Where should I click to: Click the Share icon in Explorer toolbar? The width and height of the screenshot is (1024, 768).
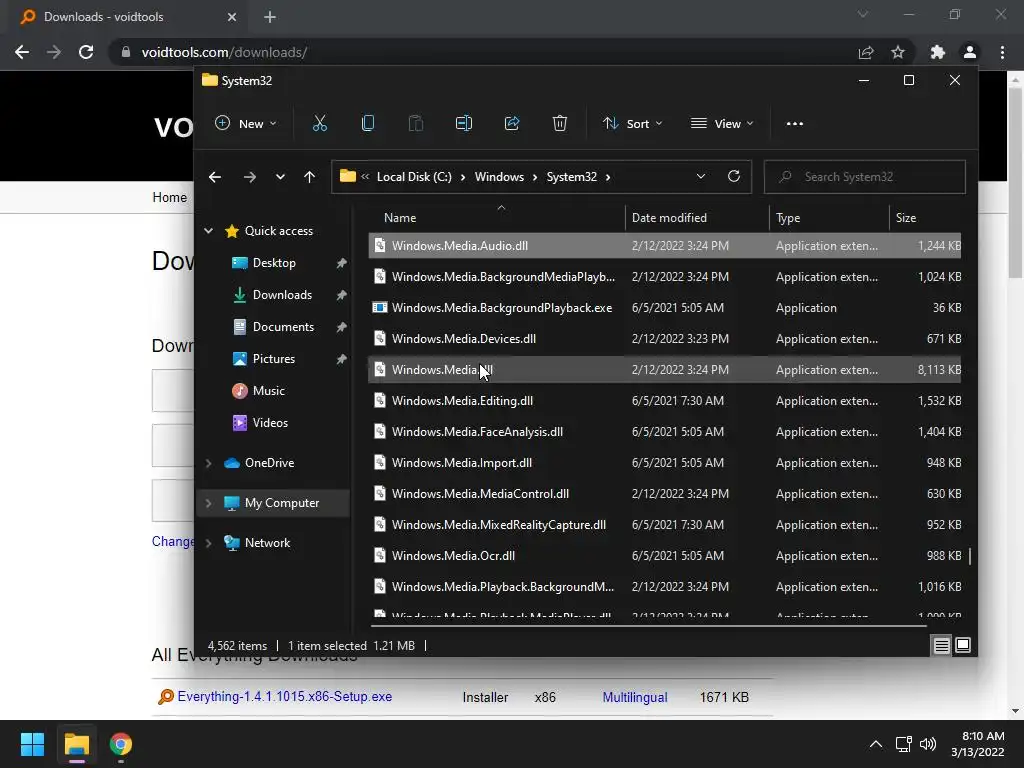coord(512,123)
